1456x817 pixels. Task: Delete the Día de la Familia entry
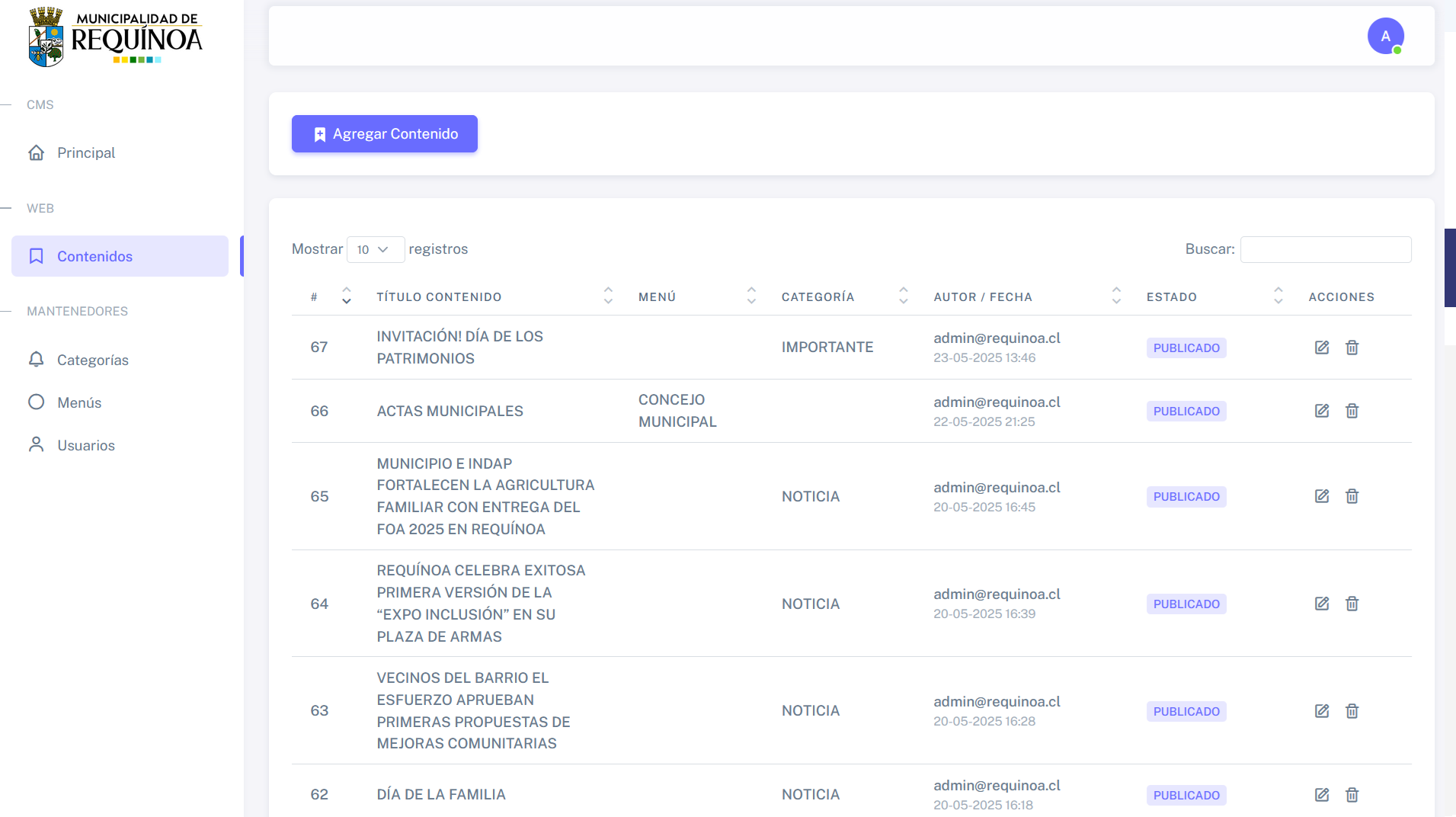1352,795
